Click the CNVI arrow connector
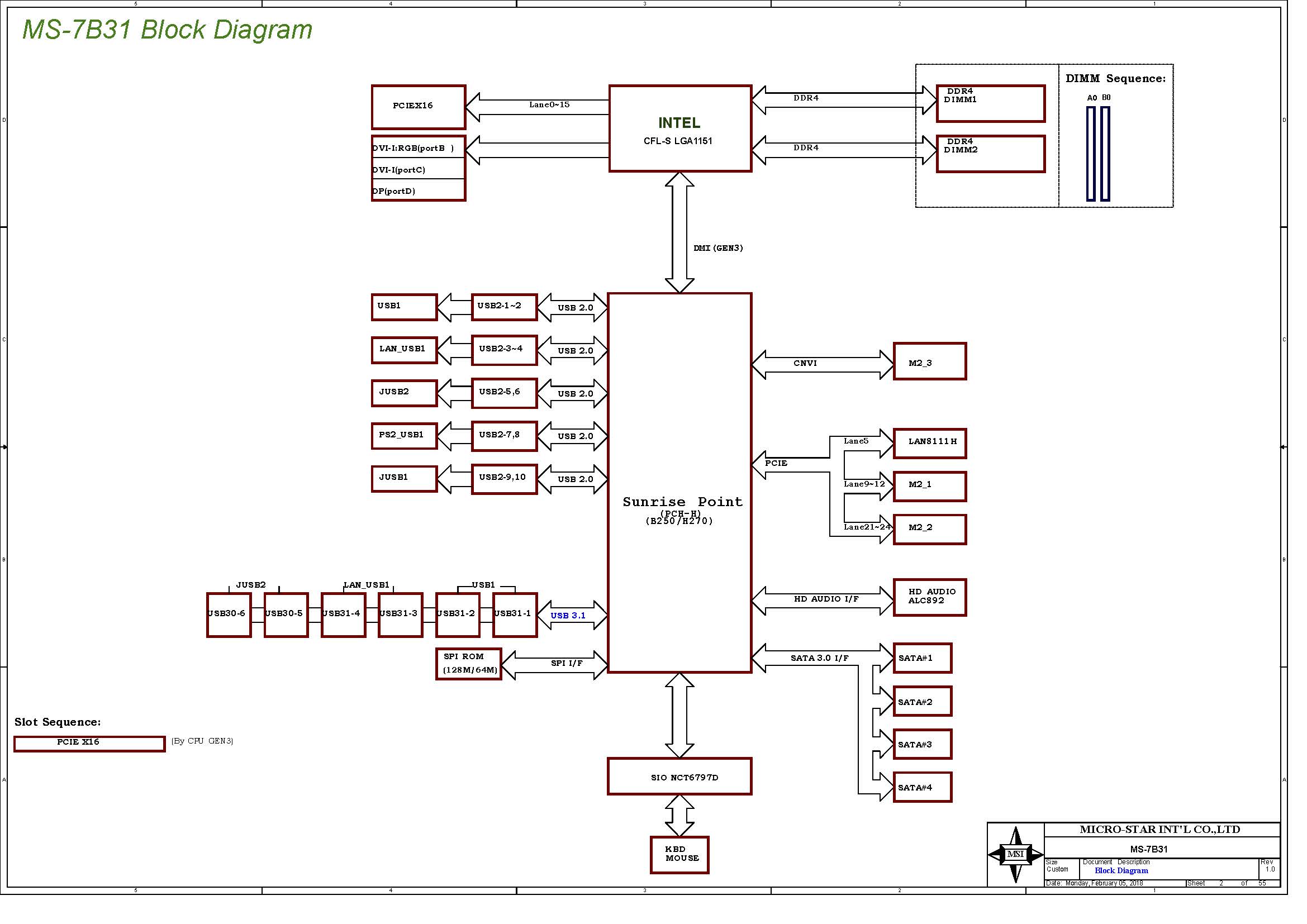 click(823, 364)
